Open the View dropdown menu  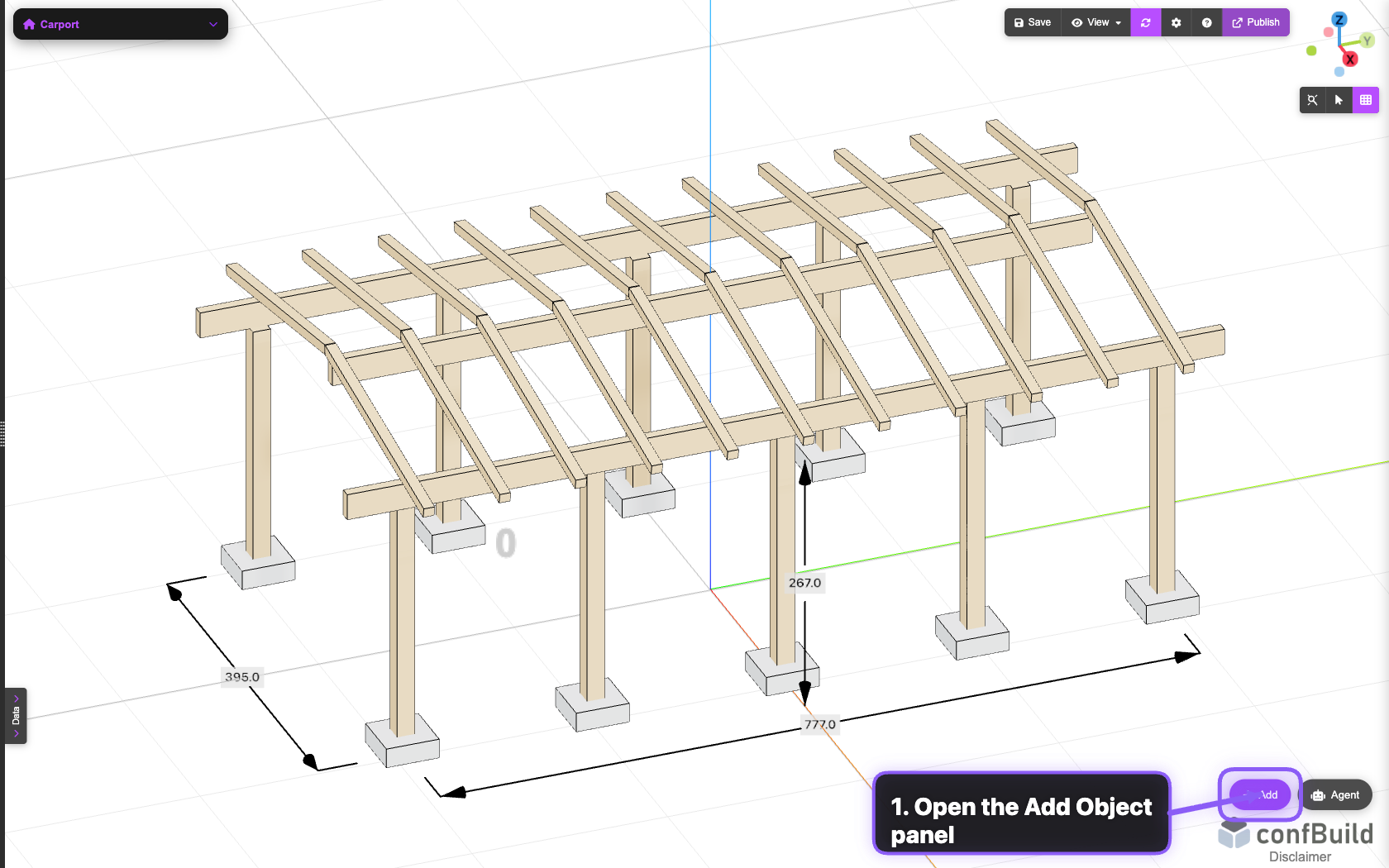(x=1095, y=22)
